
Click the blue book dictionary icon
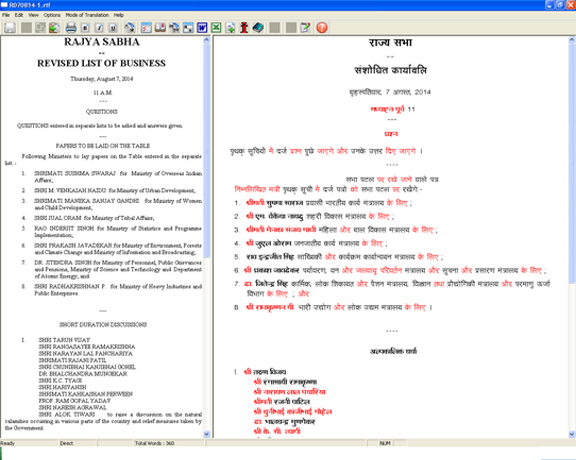(x=258, y=28)
